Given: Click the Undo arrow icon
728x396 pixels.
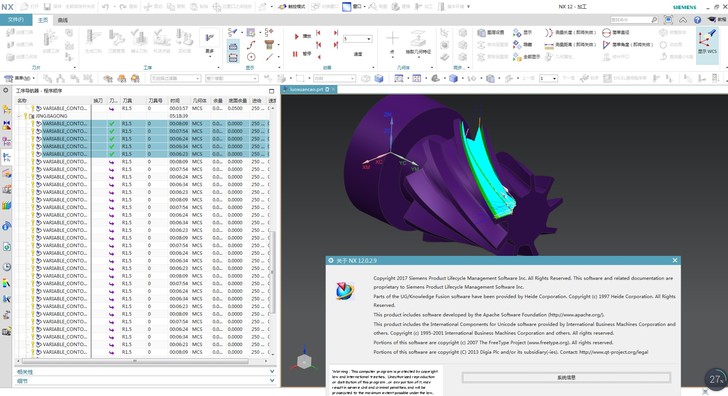Looking at the screenshot, I should [105, 6].
